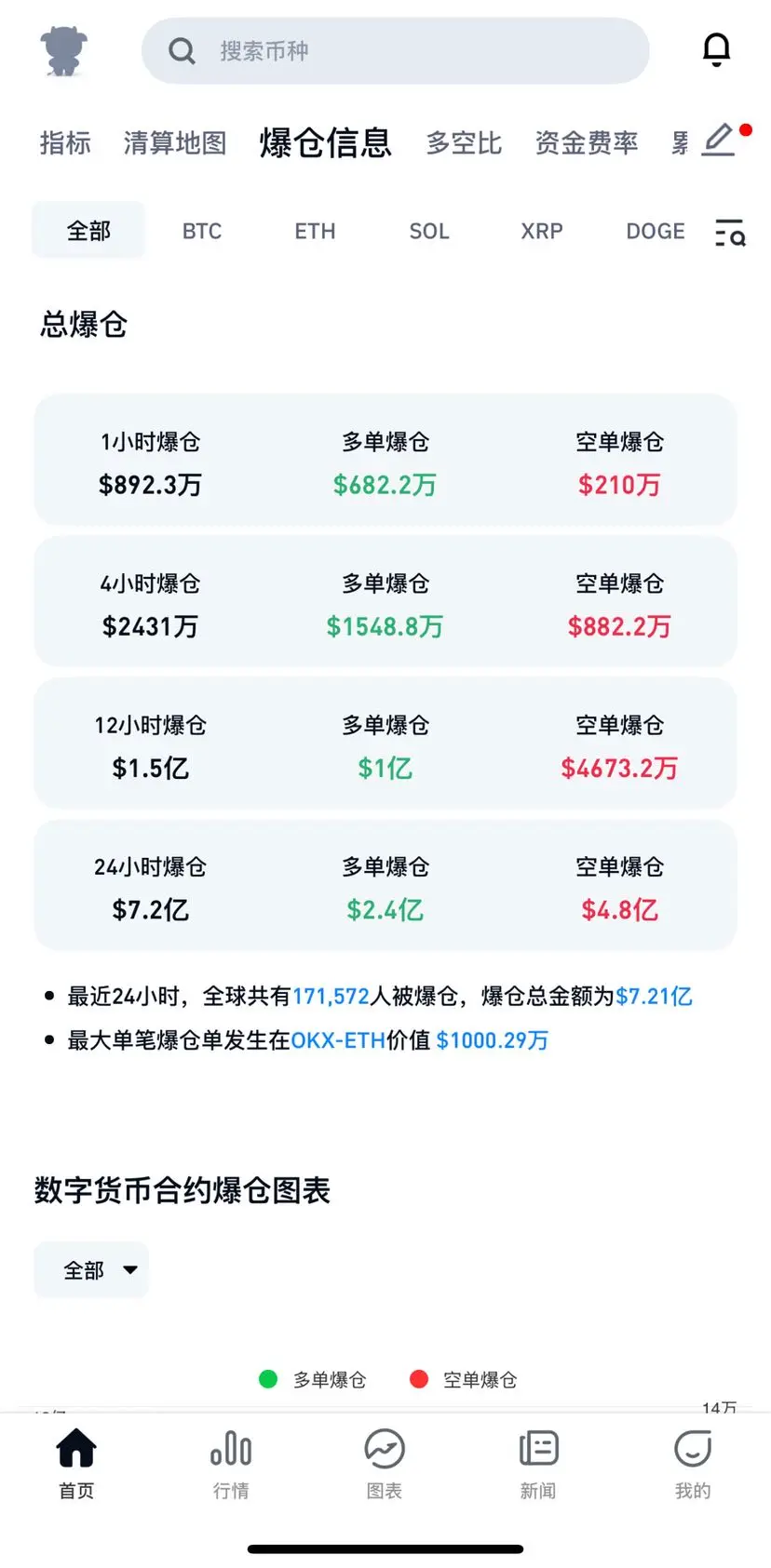The width and height of the screenshot is (771, 1568).
Task: Focus the 搜索币种 search field
Action: 395,50
